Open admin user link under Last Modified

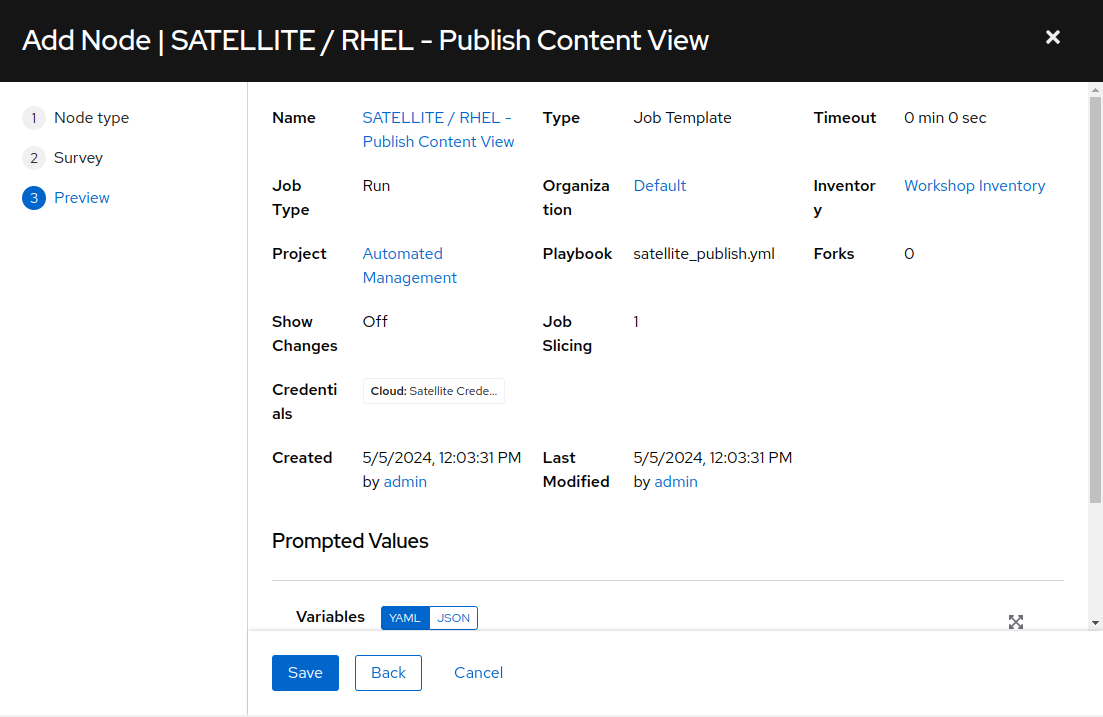click(x=676, y=482)
